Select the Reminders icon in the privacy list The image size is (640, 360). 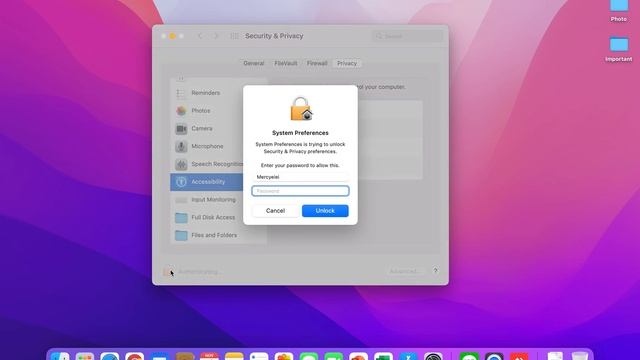pyautogui.click(x=181, y=93)
